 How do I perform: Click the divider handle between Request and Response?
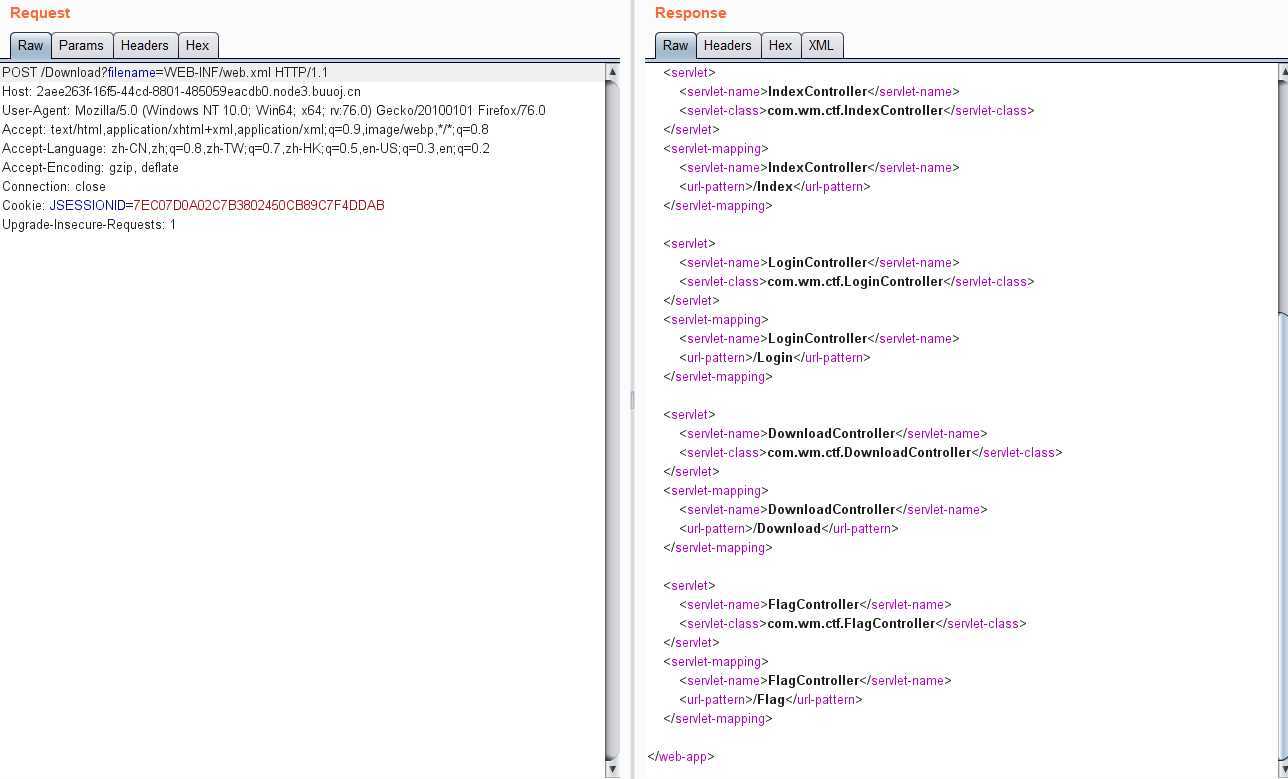coord(631,400)
